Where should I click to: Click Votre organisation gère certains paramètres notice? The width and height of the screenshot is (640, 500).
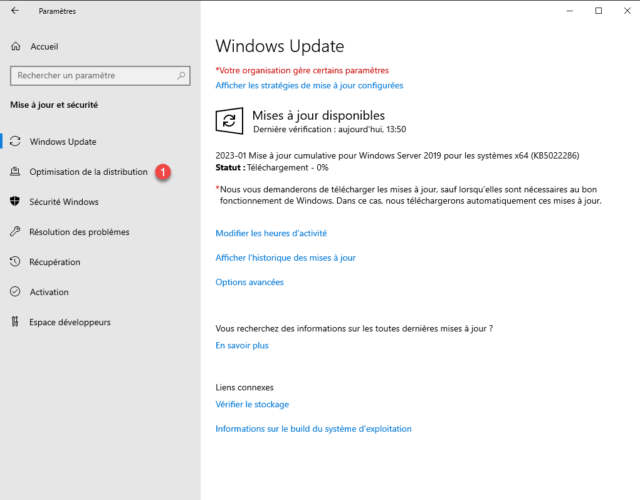pyautogui.click(x=302, y=70)
